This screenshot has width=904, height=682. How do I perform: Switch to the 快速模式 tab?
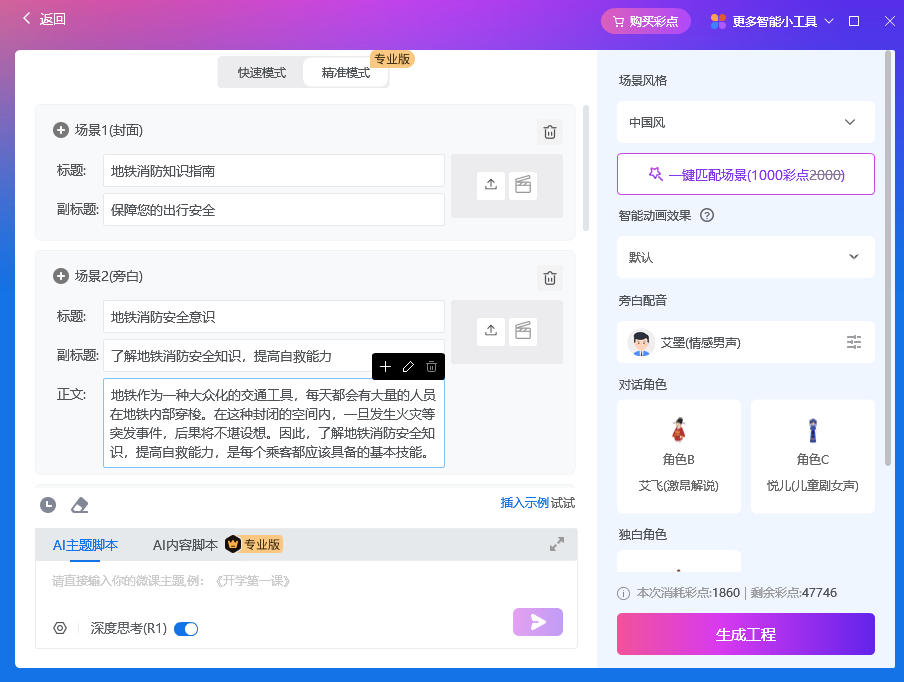click(x=261, y=72)
